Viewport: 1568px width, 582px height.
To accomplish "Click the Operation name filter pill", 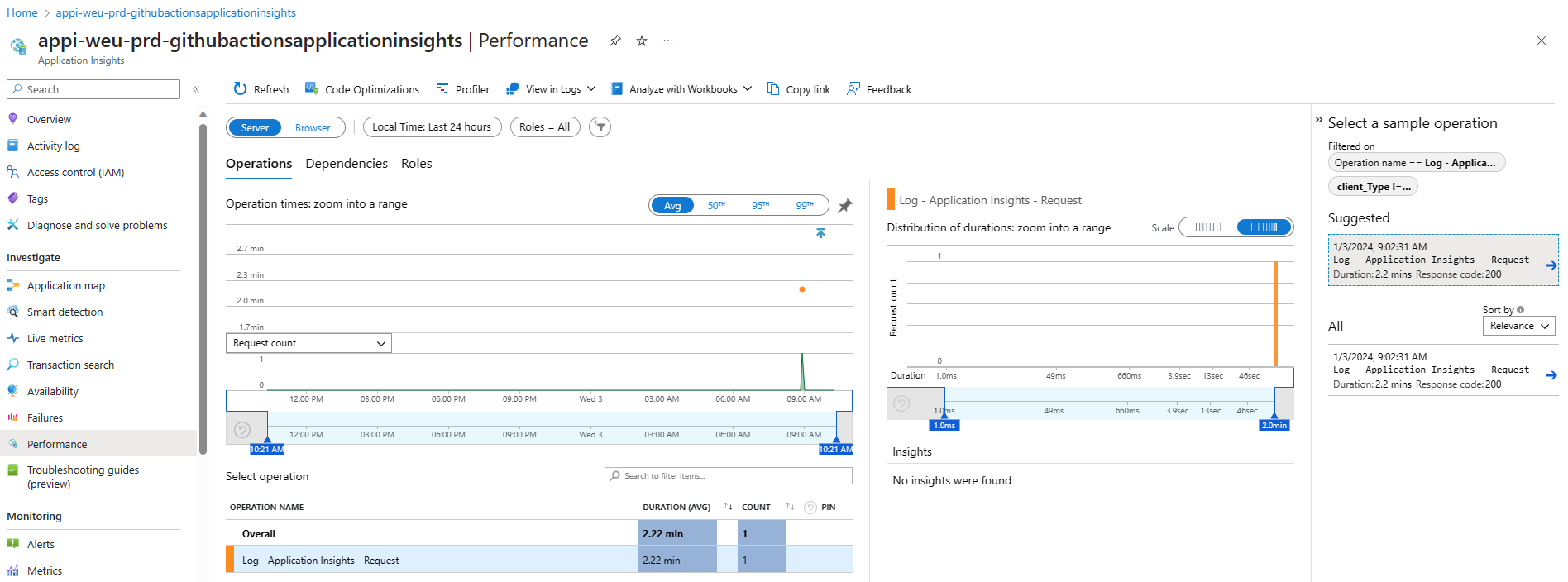I will [x=1416, y=163].
